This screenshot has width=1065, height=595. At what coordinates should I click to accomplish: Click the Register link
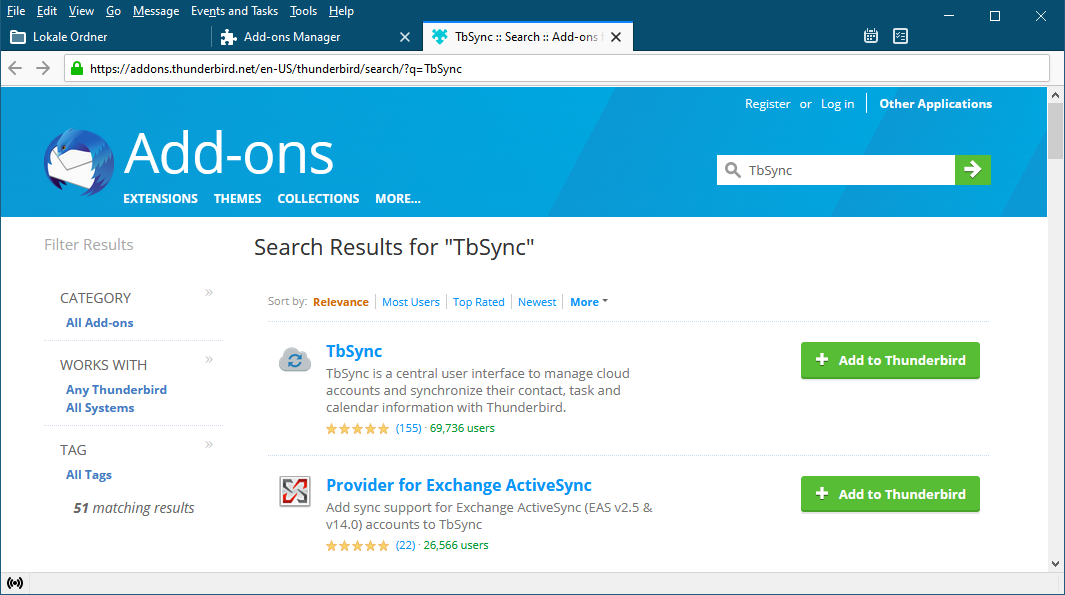point(768,104)
